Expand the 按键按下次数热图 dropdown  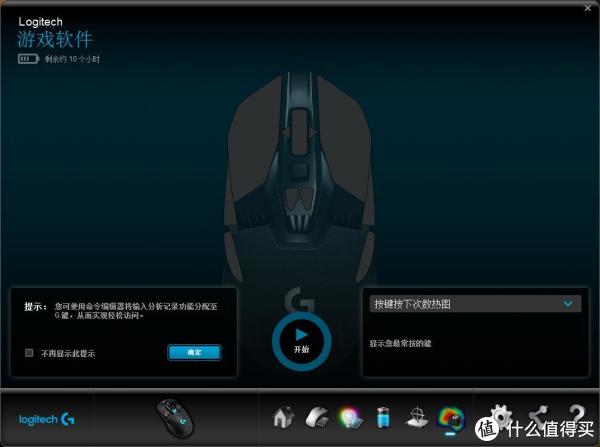click(x=475, y=304)
